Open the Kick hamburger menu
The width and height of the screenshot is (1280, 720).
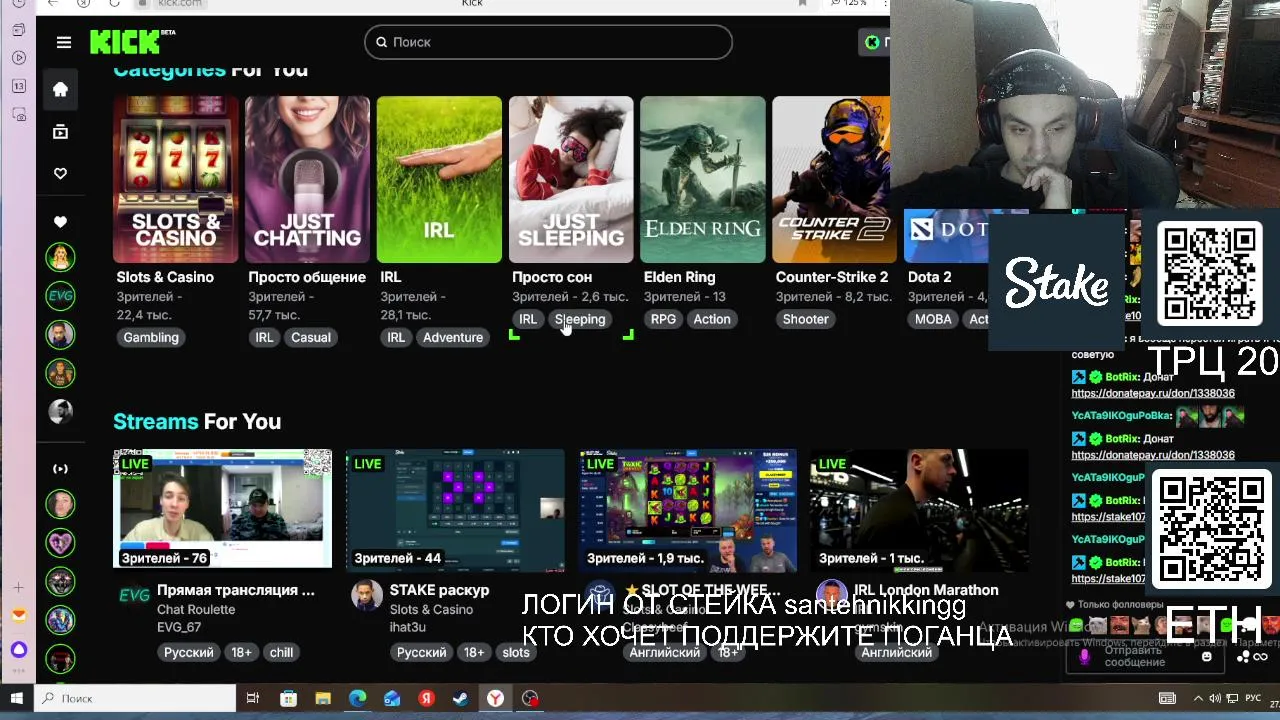(64, 42)
